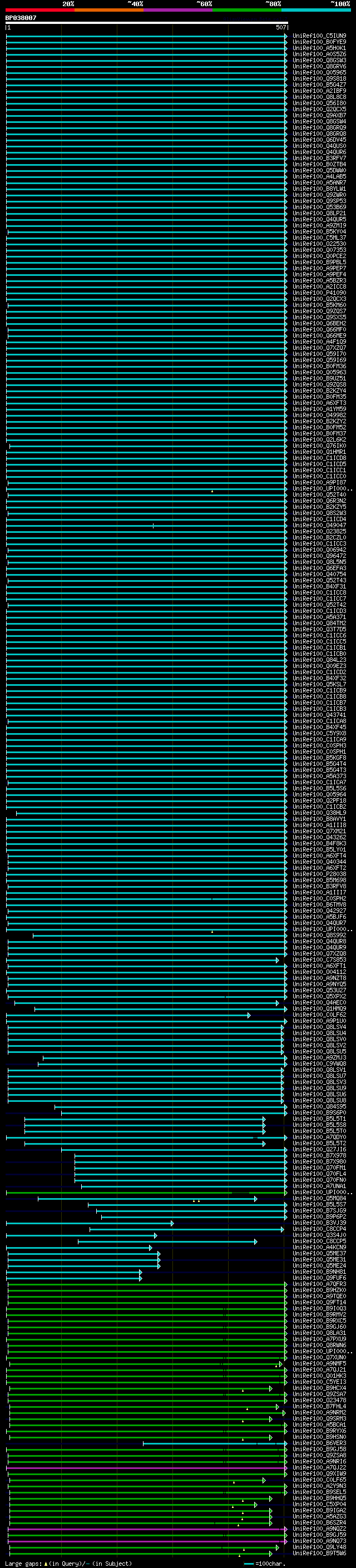Screen dimensions: 356x1568
Task: Select label UniRef100_A9NZT8
Action: (x=319, y=978)
